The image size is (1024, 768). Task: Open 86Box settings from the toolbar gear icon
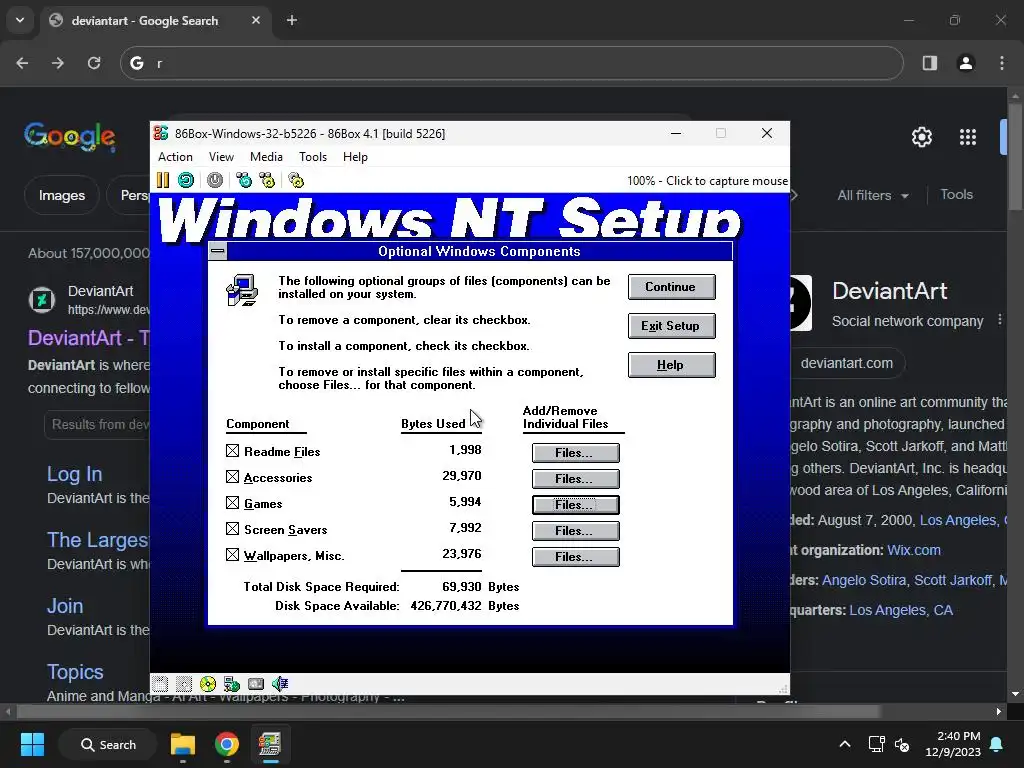[x=296, y=180]
